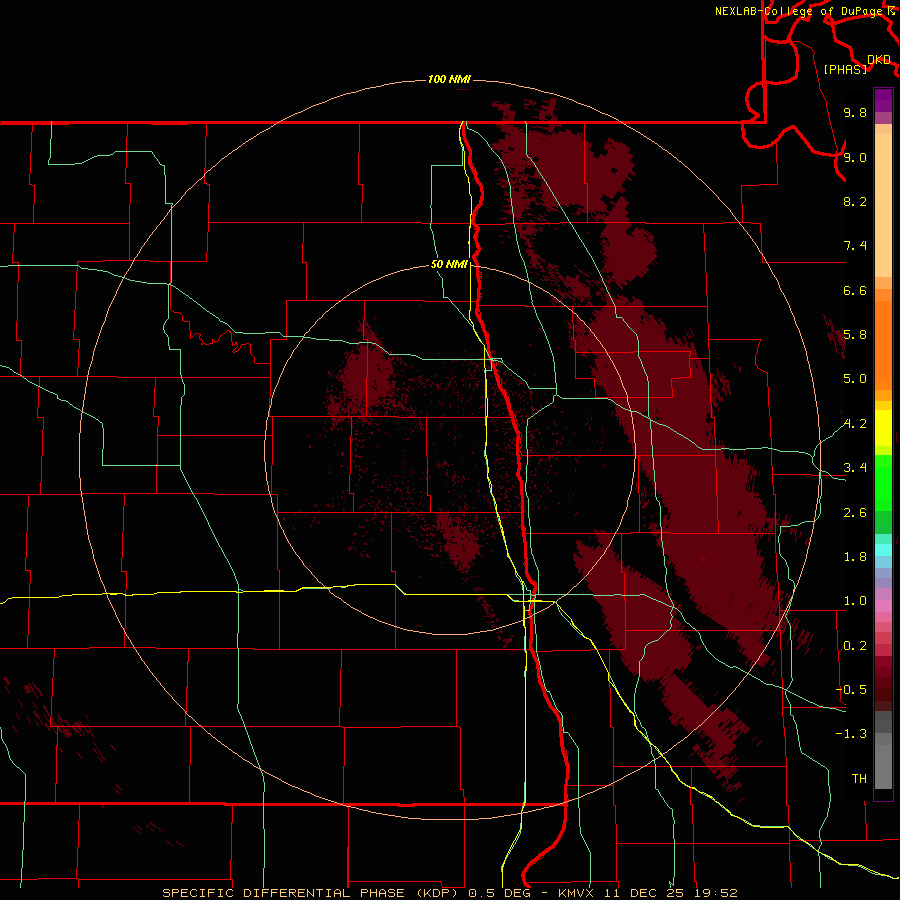The width and height of the screenshot is (900, 900).
Task: Click the 3.4 value on the color scale
Action: click(855, 468)
